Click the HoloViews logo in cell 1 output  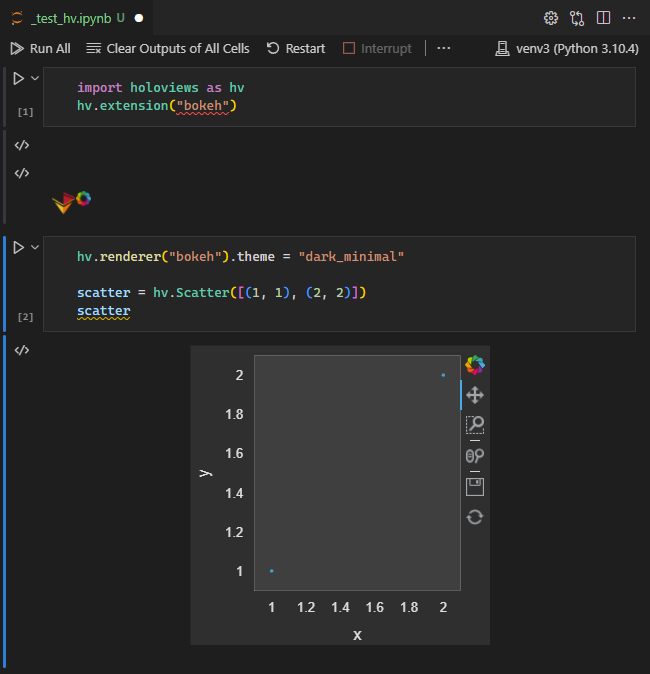63,203
